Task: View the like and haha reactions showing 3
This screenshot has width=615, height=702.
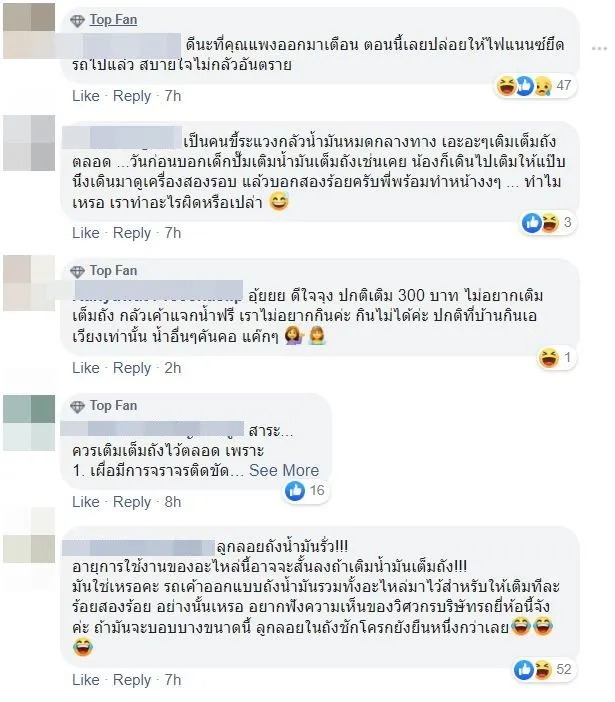Action: (548, 222)
